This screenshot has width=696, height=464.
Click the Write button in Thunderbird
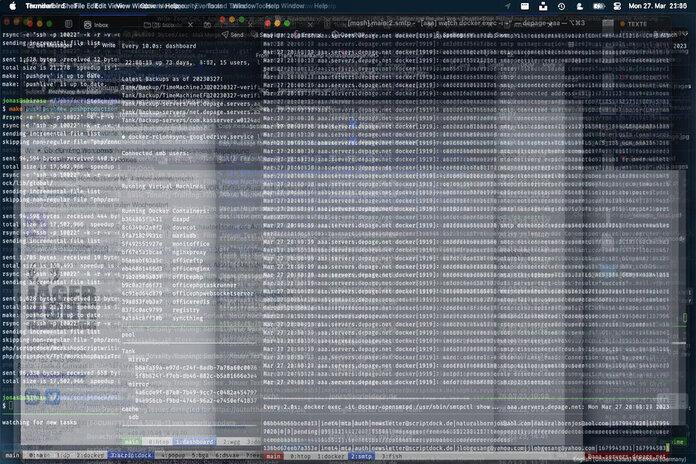pos(105,45)
